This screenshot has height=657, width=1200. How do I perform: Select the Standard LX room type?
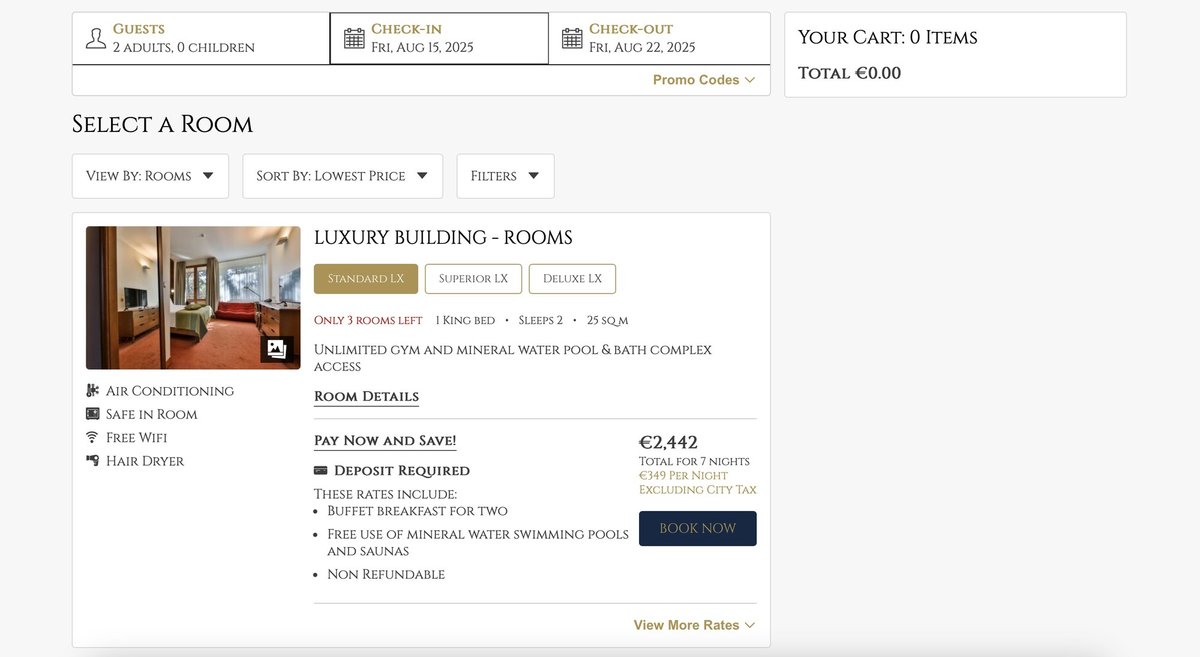(x=366, y=279)
